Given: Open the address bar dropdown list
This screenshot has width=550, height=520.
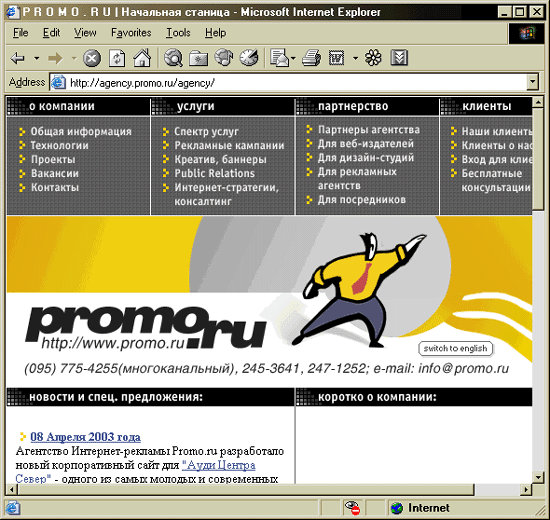Looking at the screenshot, I should point(533,82).
